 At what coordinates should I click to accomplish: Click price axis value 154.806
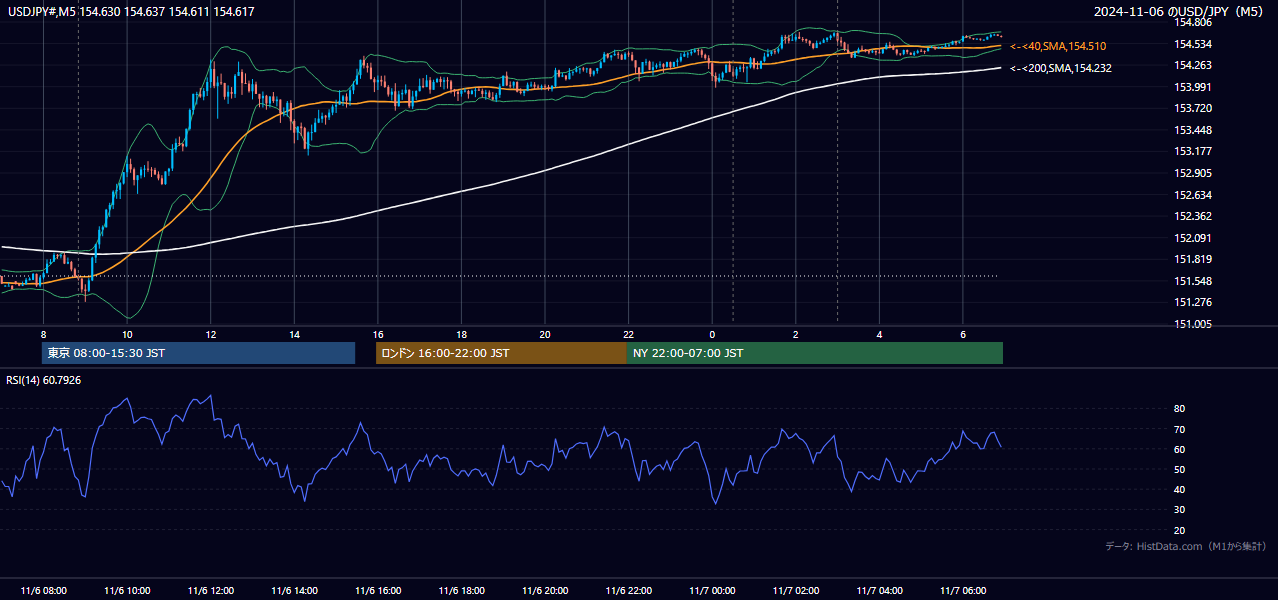pos(1194,22)
